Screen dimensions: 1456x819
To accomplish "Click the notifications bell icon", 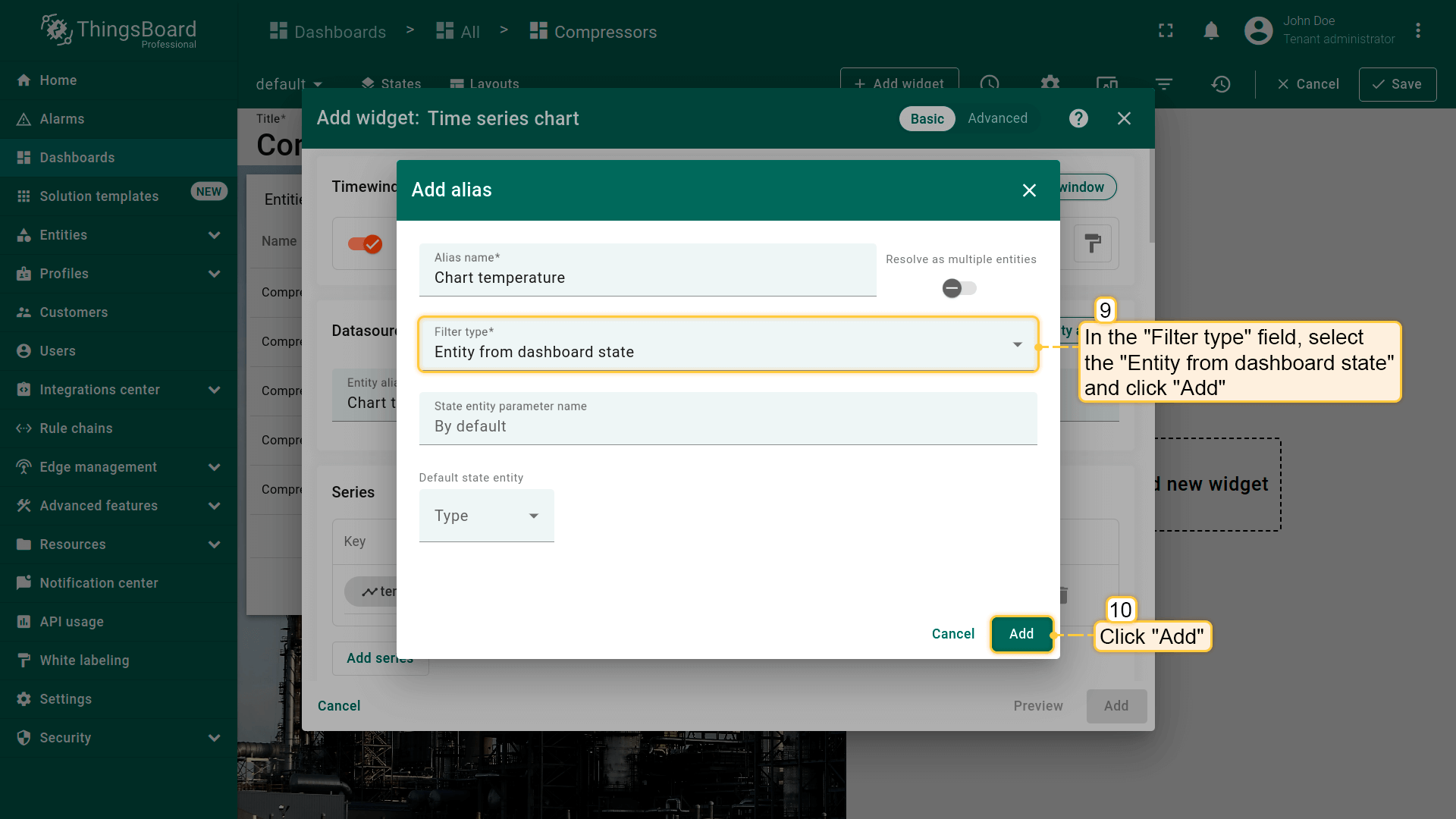I will pos(1211,31).
